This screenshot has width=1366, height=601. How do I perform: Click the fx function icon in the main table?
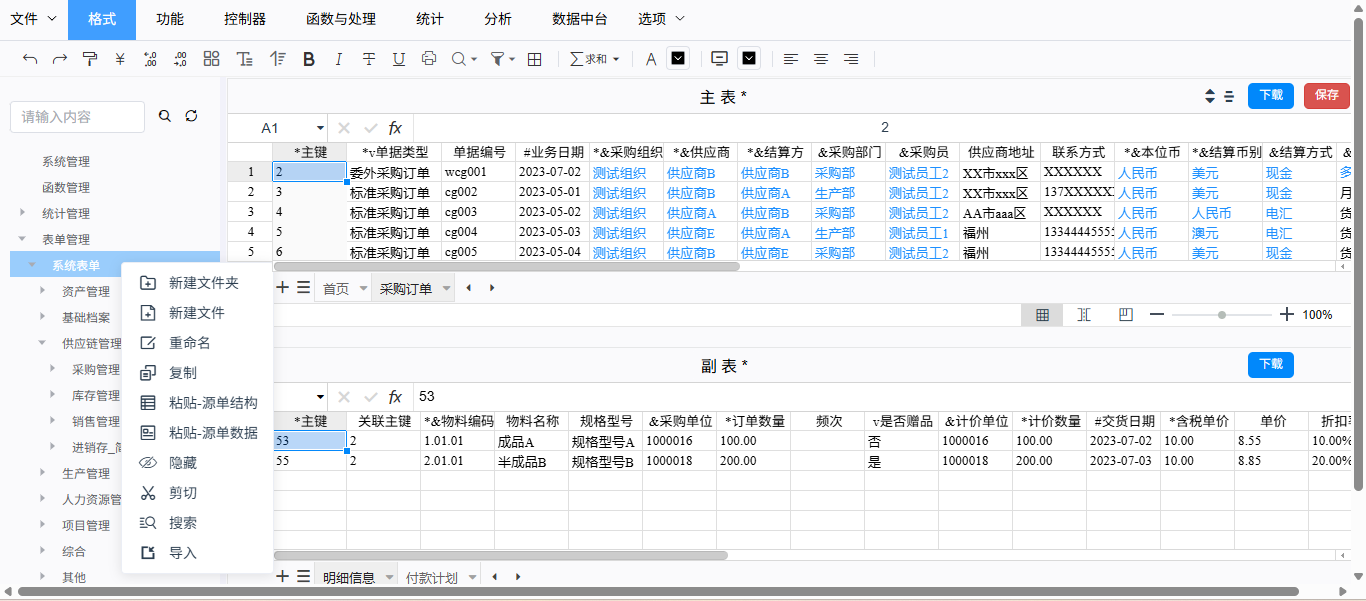pos(395,128)
